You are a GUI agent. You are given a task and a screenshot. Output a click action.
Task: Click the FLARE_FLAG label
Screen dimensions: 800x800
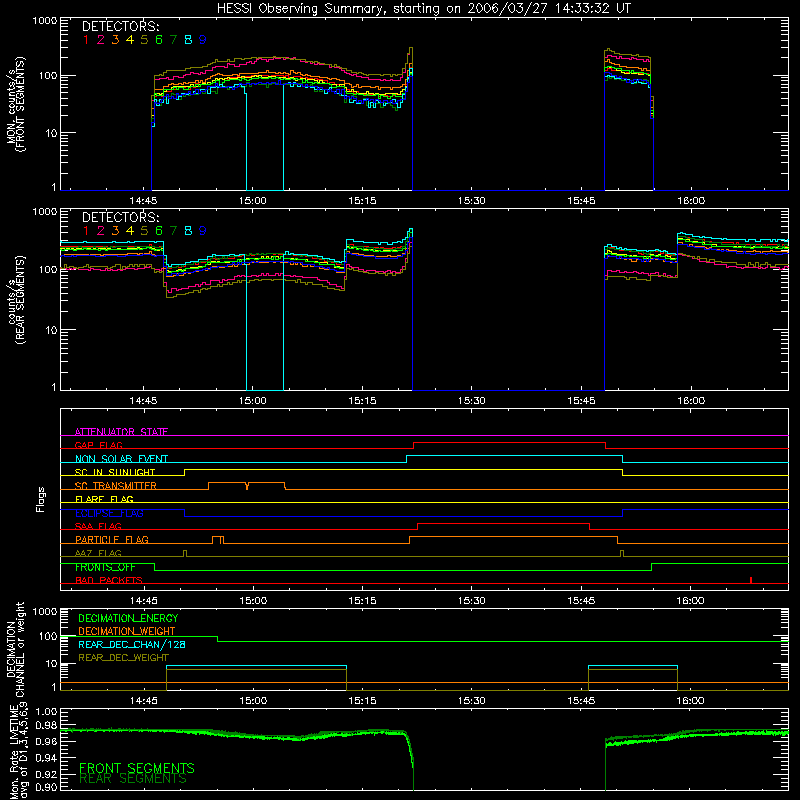pyautogui.click(x=104, y=499)
